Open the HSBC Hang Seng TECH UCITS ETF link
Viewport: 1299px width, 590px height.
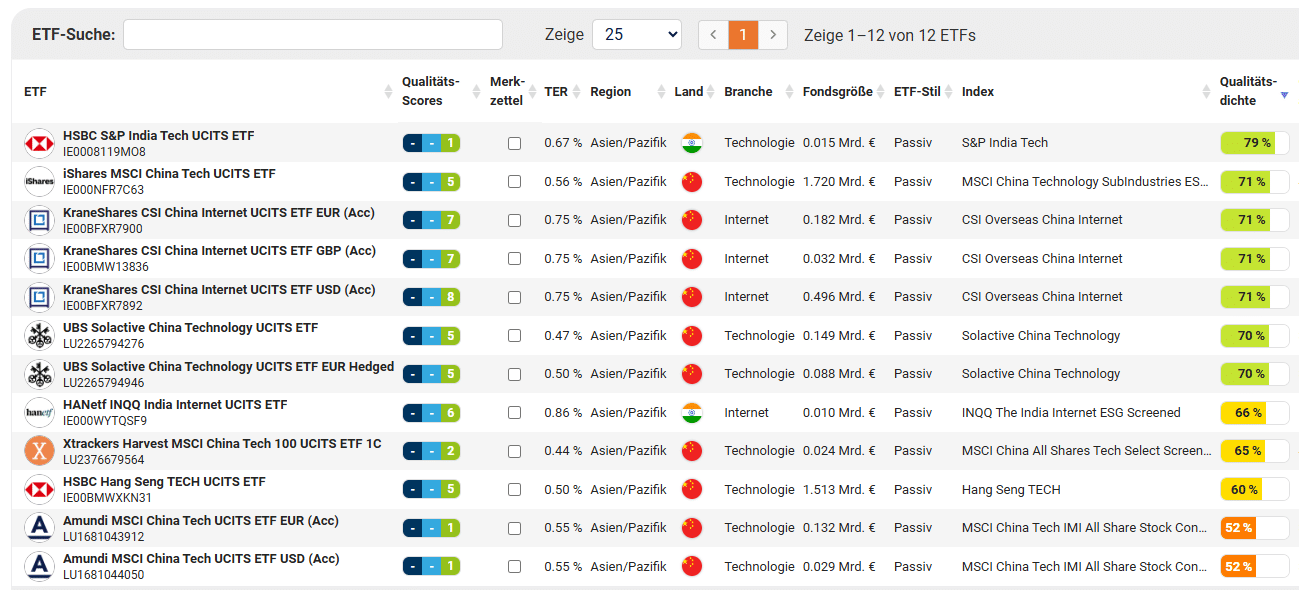pos(164,482)
